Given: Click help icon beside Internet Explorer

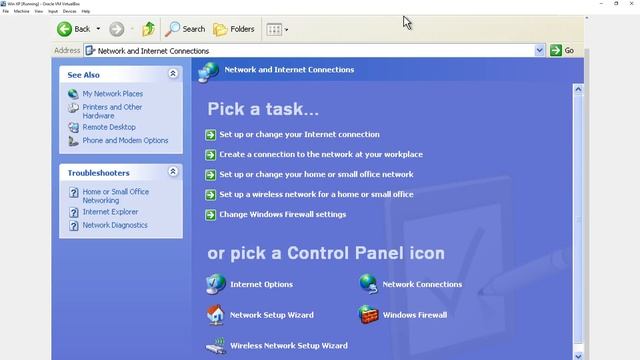Looking at the screenshot, I should pos(73,212).
